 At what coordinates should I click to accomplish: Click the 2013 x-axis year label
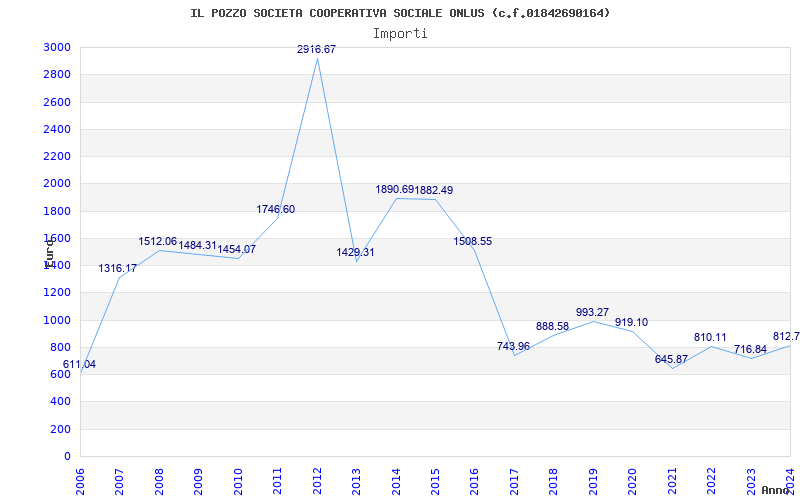(356, 482)
